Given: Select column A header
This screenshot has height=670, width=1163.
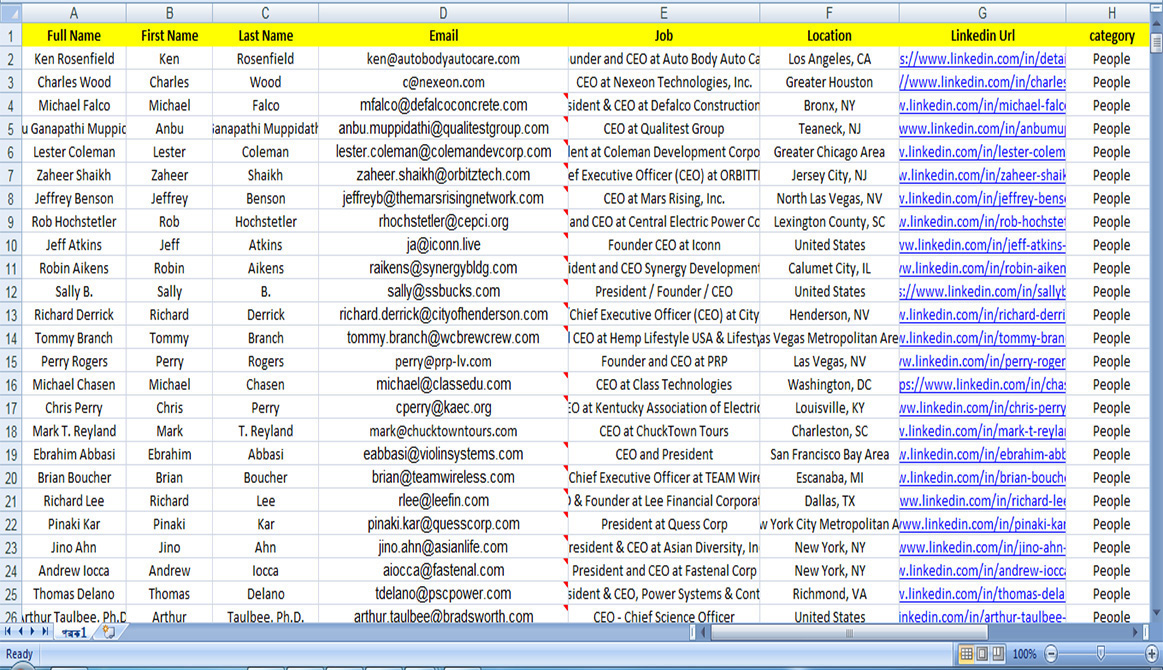Looking at the screenshot, I should (x=73, y=13).
